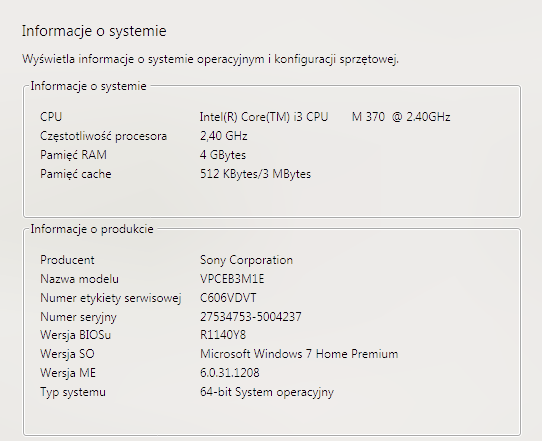The image size is (542, 441).
Task: Select the 64-bit System operacyjny value
Action: [267, 392]
